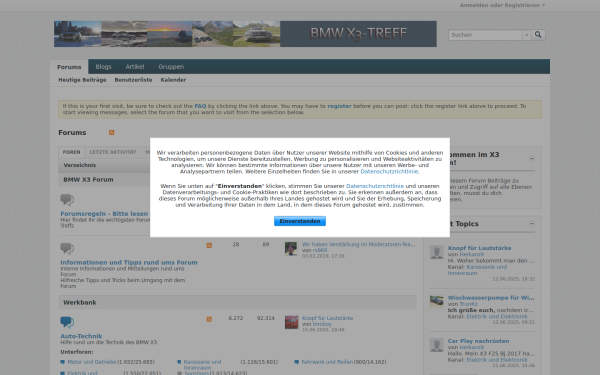
Task: Open user TrunKz profile
Action: 468,304
